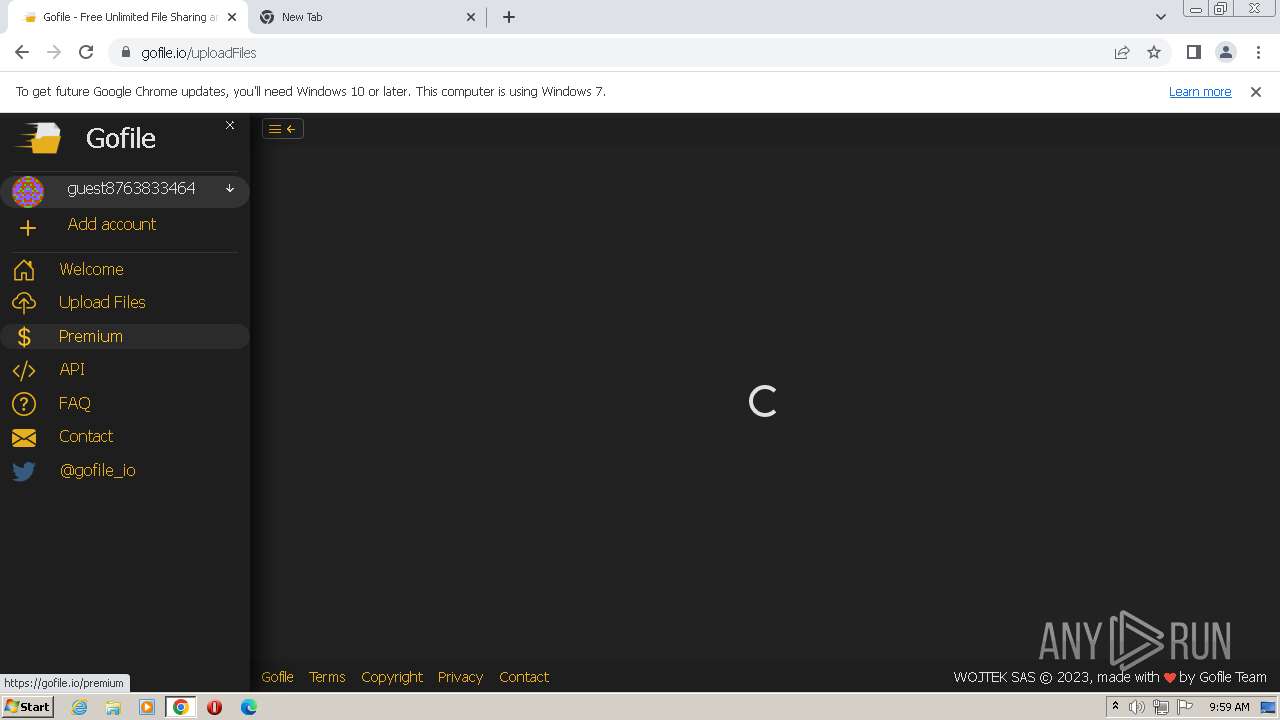Viewport: 1280px width, 720px height.
Task: Open Windows Explorer from taskbar
Action: tap(113, 707)
